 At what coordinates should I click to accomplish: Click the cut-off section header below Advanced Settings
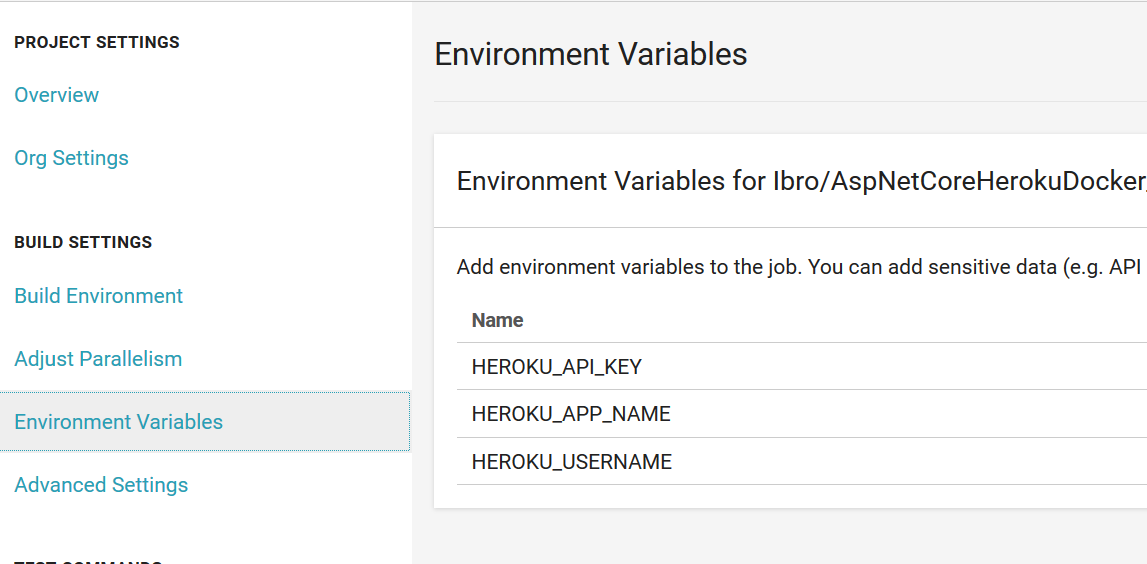click(x=88, y=560)
